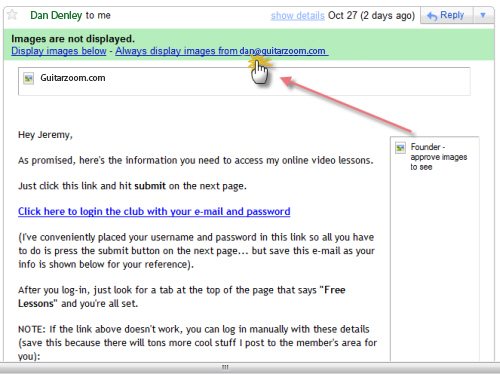Click 'As promised, here's the information' sentence
This screenshot has width=500, height=374.
196,160
